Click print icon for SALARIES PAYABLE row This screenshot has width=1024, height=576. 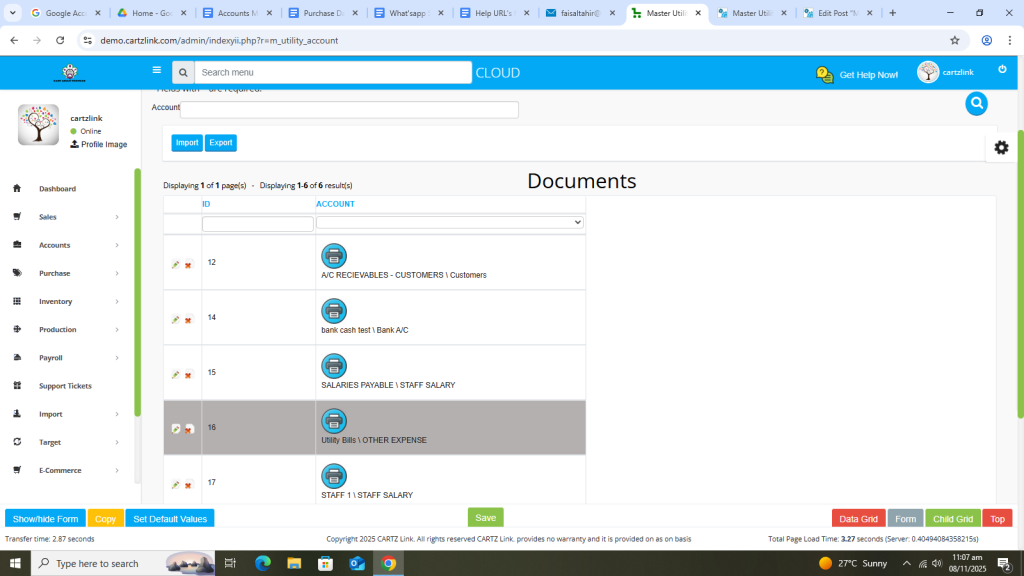pos(333,366)
